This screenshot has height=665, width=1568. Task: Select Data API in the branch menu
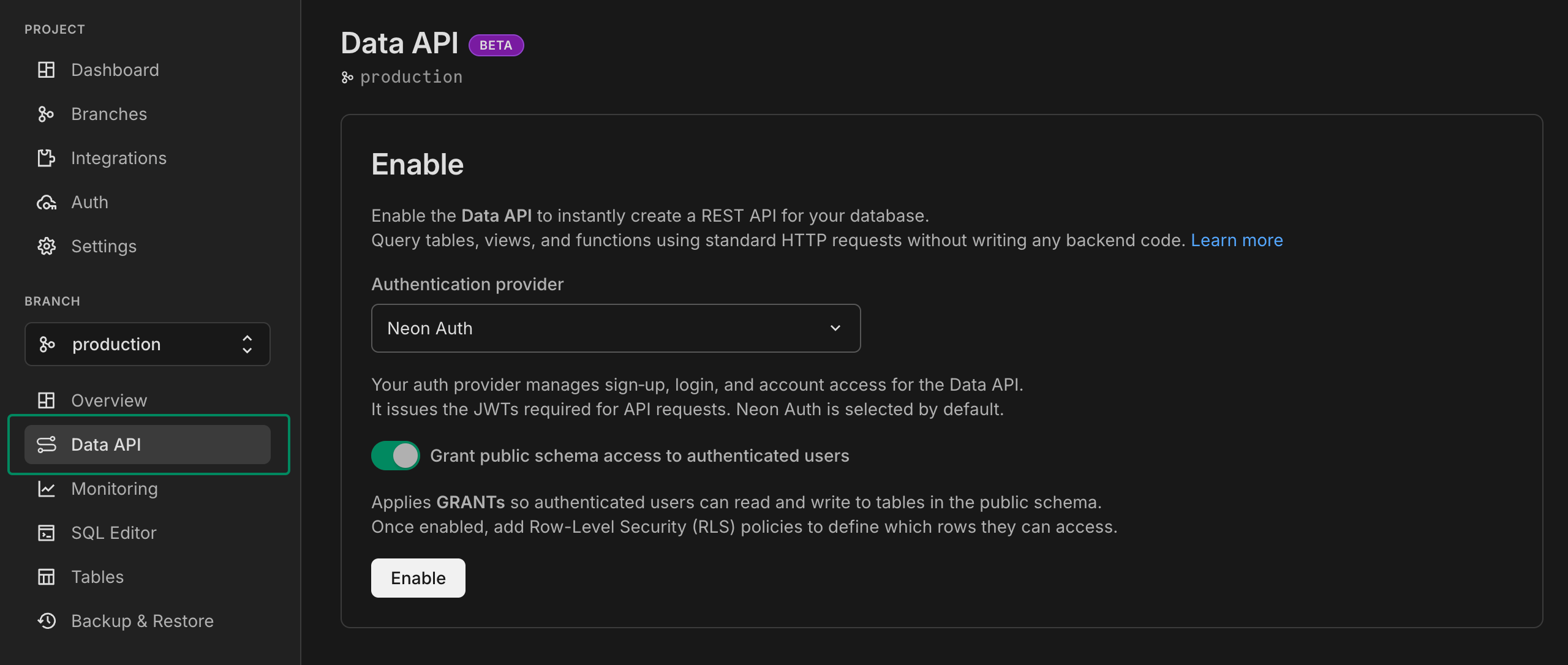pyautogui.click(x=106, y=444)
